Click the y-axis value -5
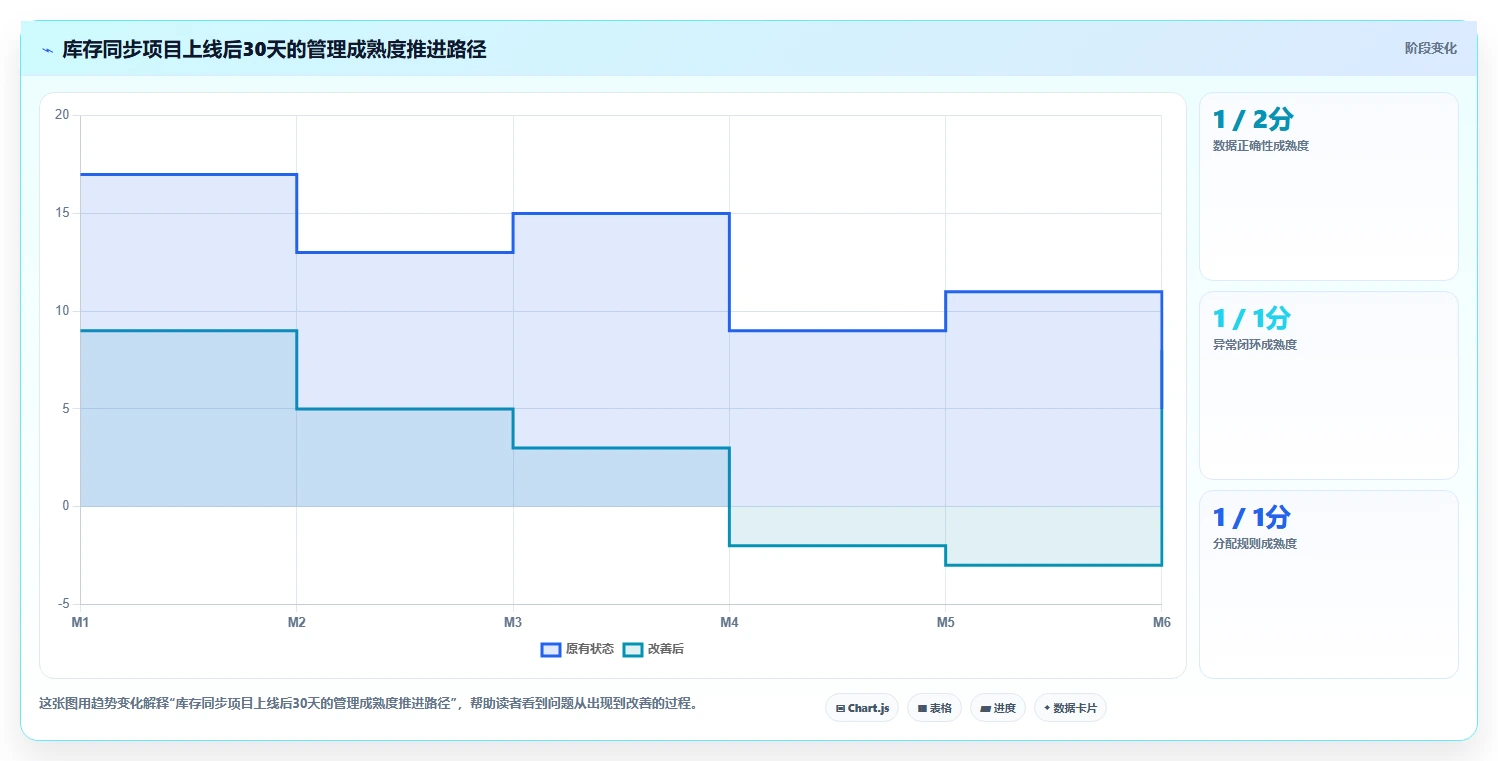1498x761 pixels. click(64, 604)
